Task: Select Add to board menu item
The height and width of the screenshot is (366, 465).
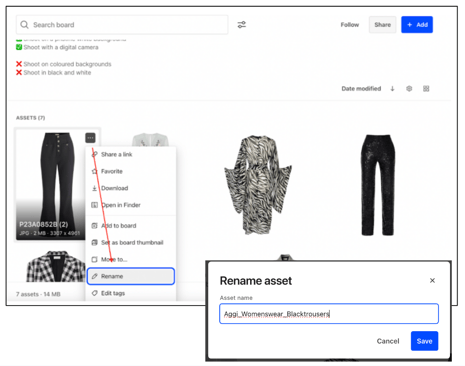Action: [x=130, y=226]
